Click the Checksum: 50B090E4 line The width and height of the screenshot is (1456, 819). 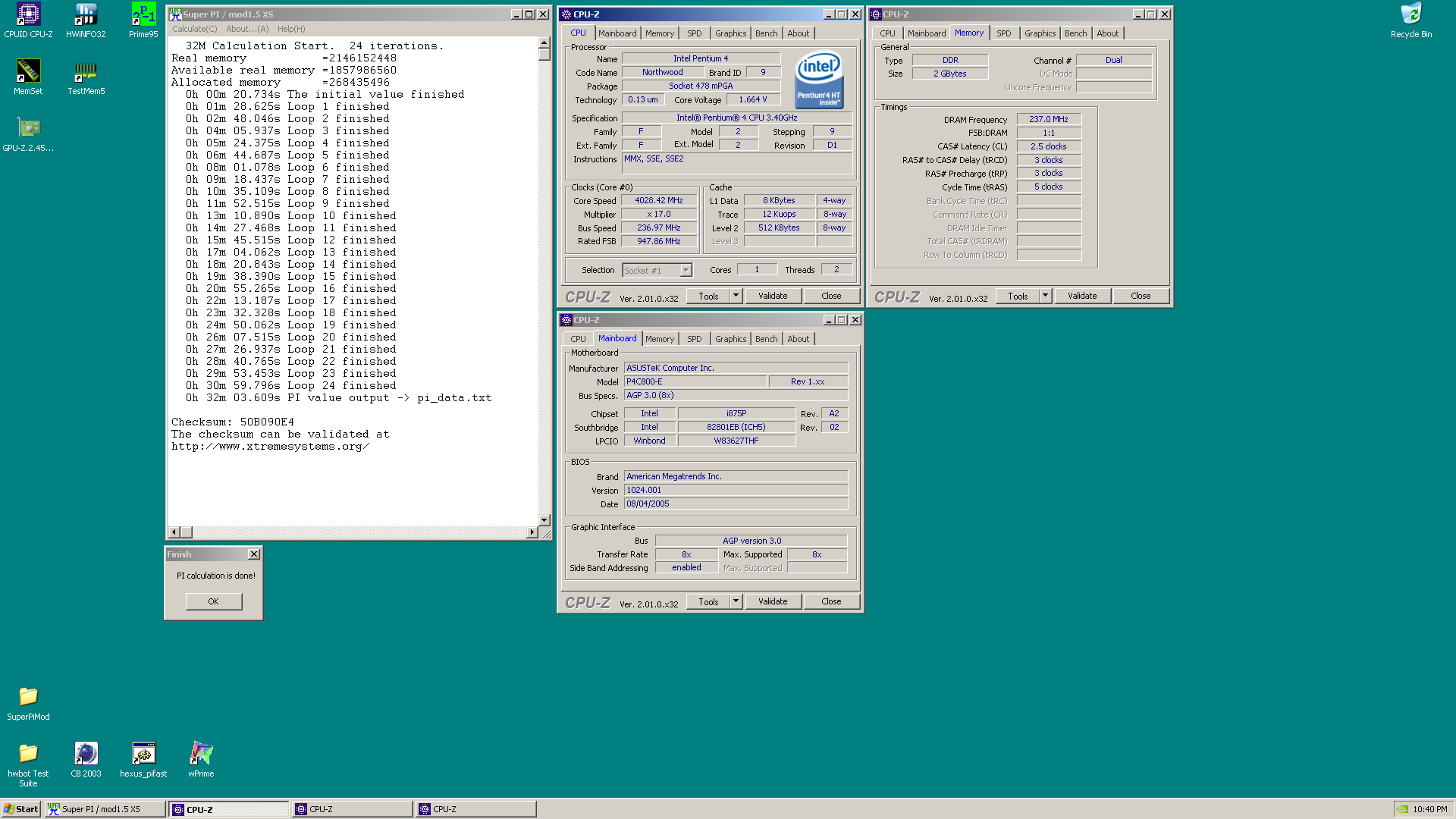(233, 422)
